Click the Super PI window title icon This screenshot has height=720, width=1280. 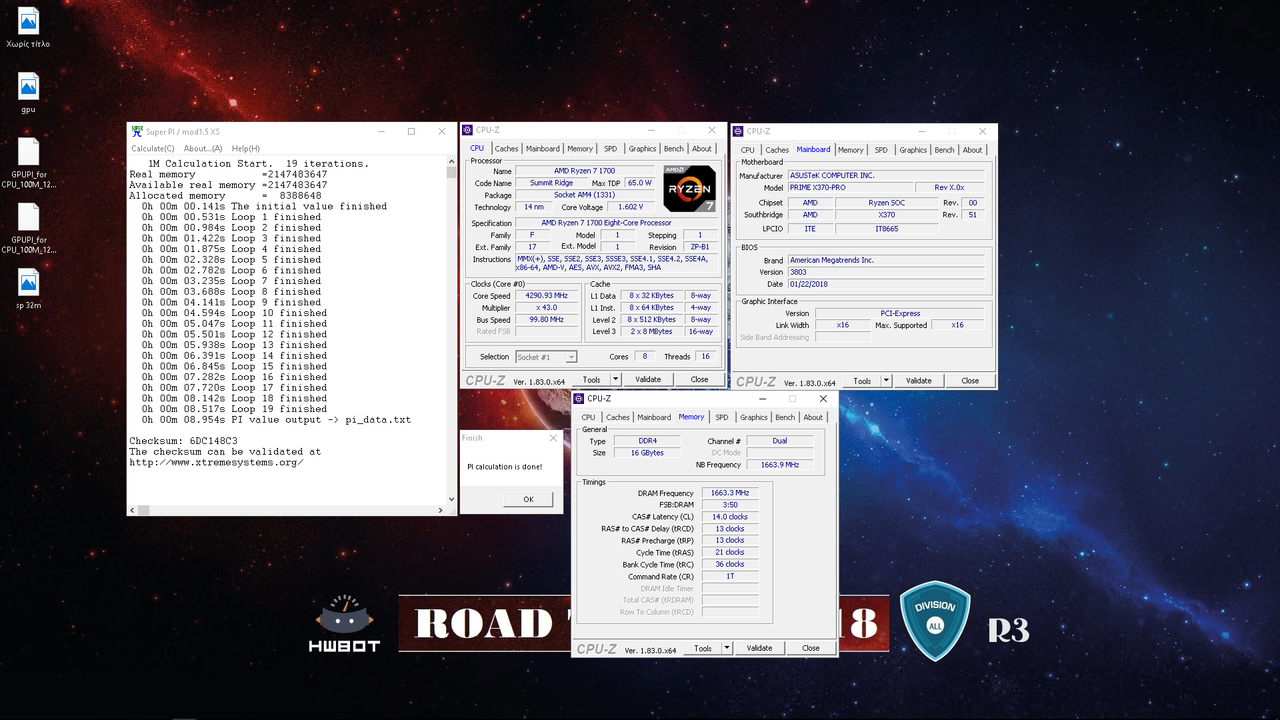coord(136,131)
